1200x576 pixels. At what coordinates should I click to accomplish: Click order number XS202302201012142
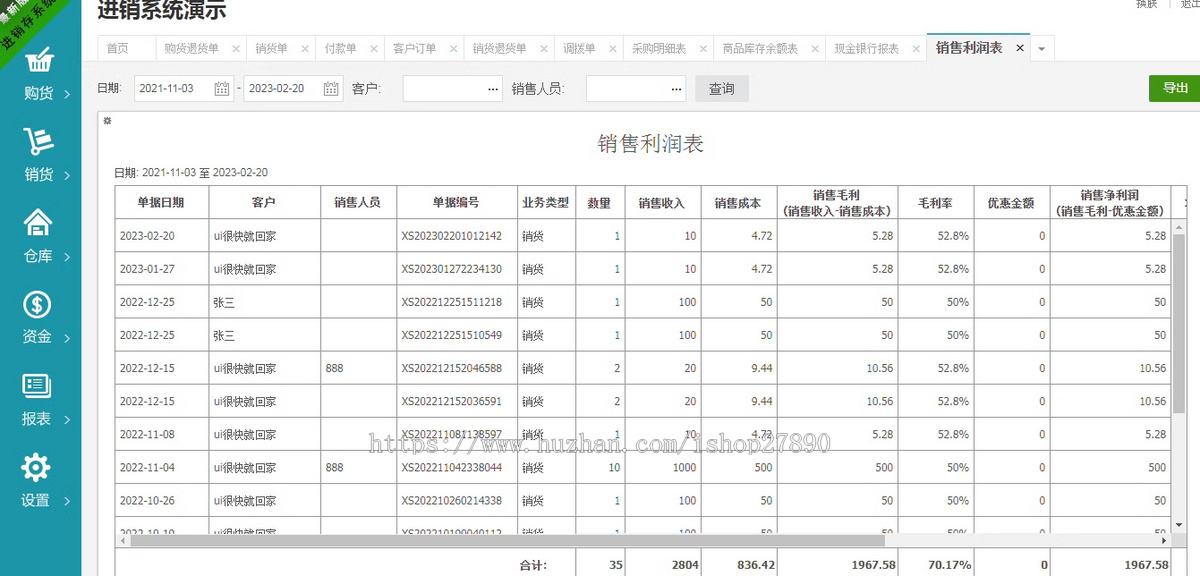tap(452, 236)
